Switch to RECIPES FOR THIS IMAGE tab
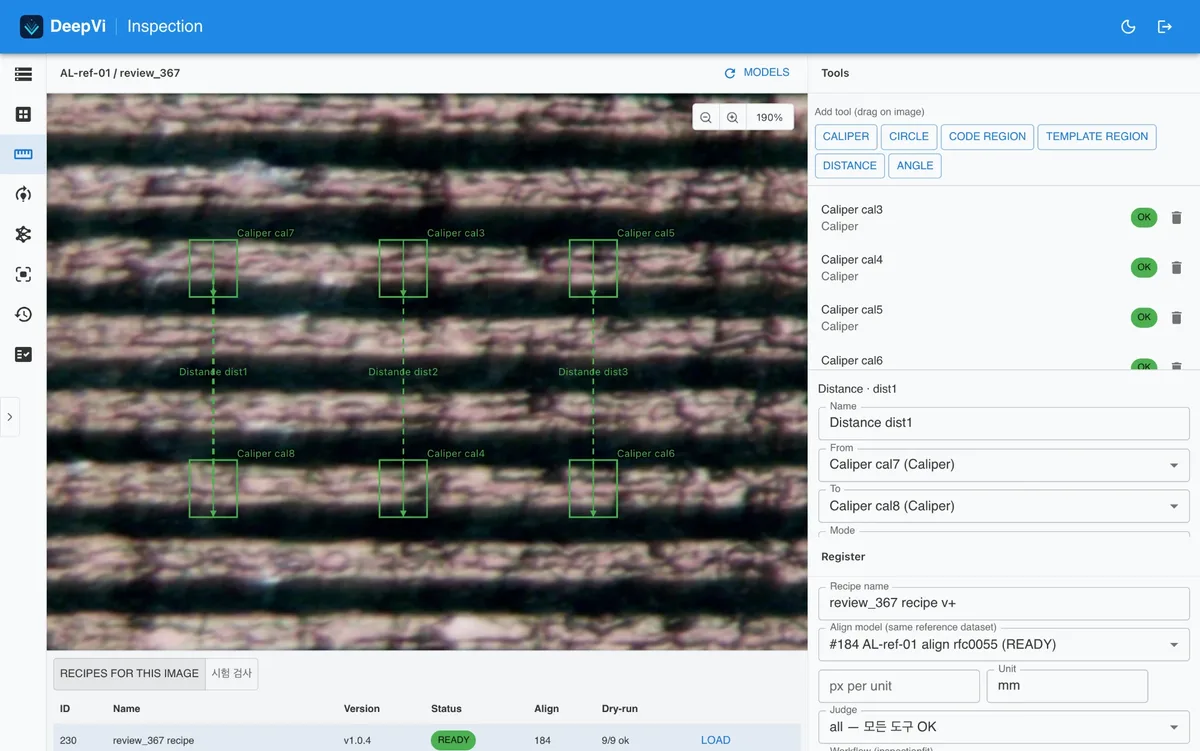 (129, 674)
